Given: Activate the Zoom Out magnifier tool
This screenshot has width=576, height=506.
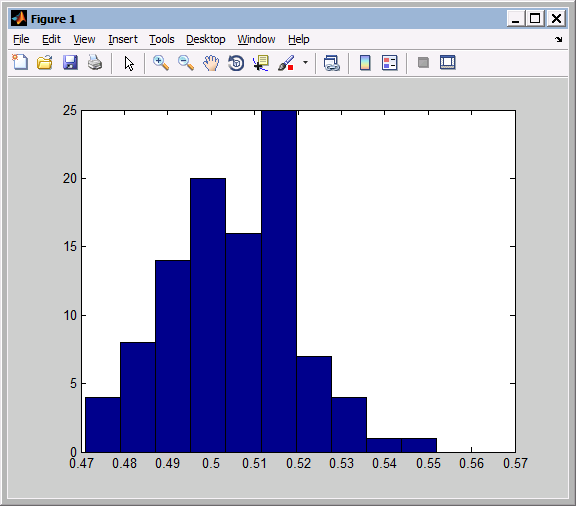Looking at the screenshot, I should coord(186,63).
